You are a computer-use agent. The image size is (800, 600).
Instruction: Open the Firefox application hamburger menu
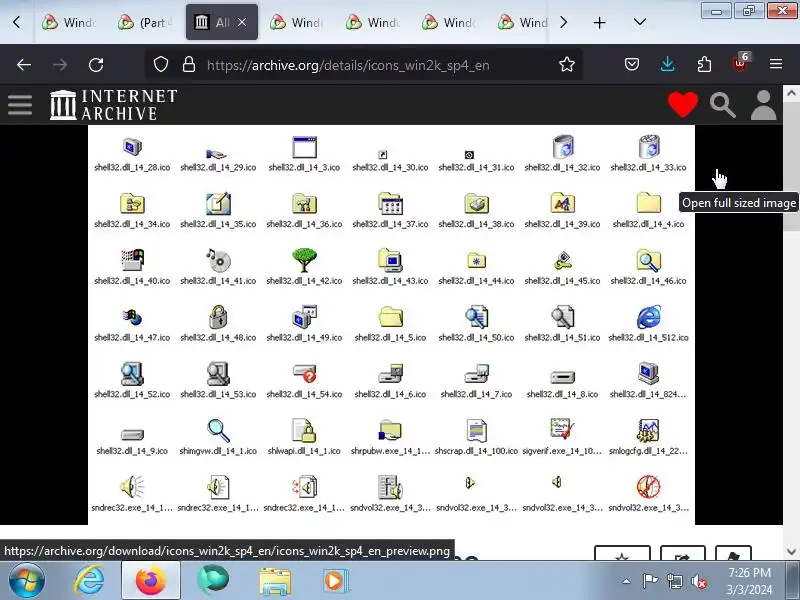coord(776,64)
